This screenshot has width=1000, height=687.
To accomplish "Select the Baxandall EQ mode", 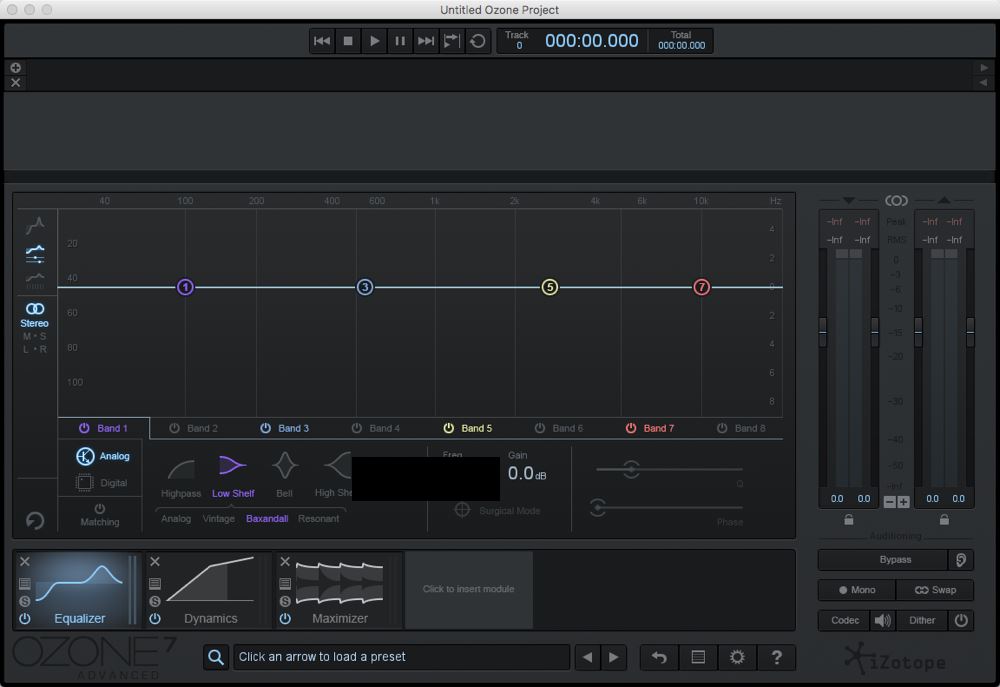I will (267, 519).
